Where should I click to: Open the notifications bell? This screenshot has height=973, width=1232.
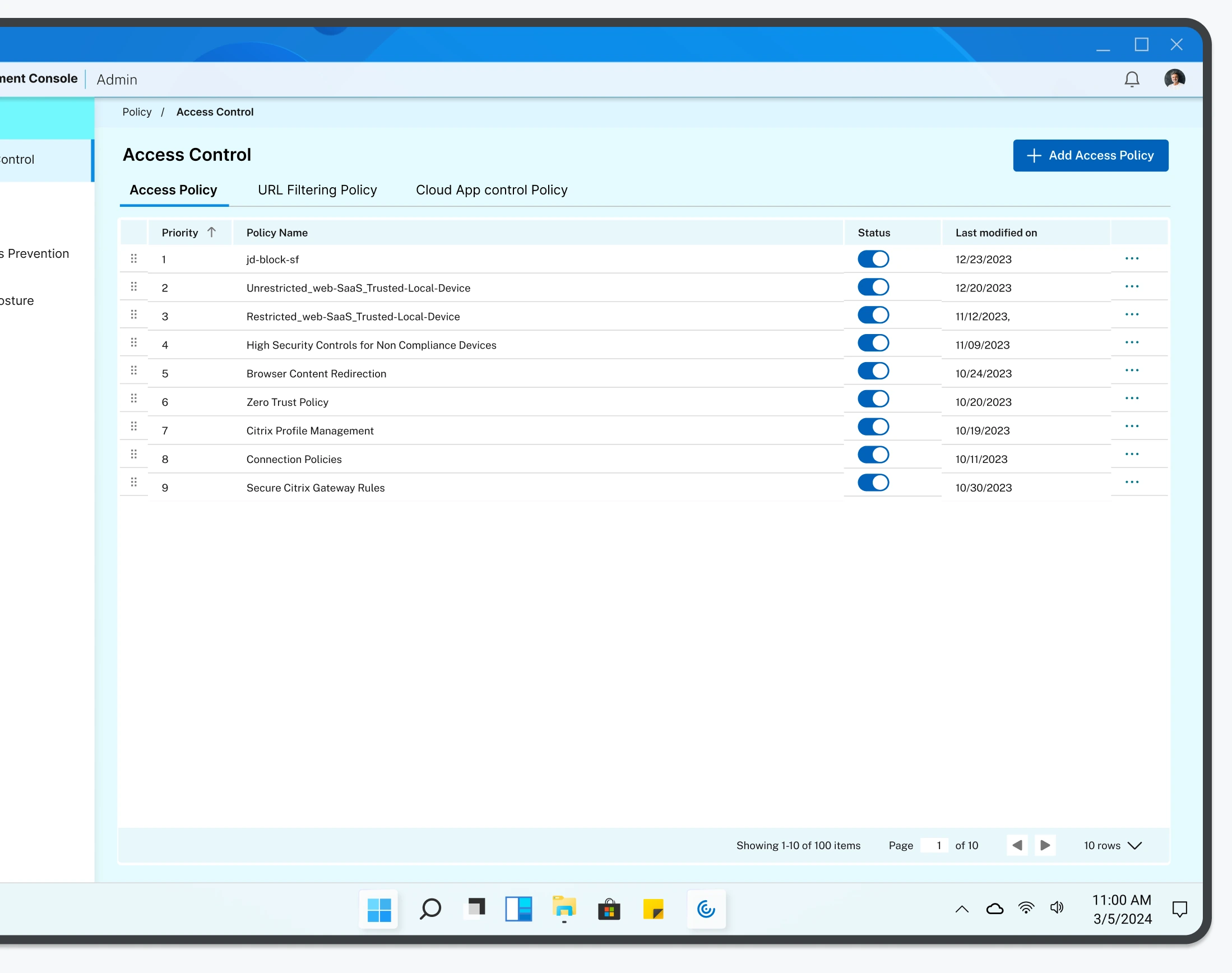[1132, 79]
